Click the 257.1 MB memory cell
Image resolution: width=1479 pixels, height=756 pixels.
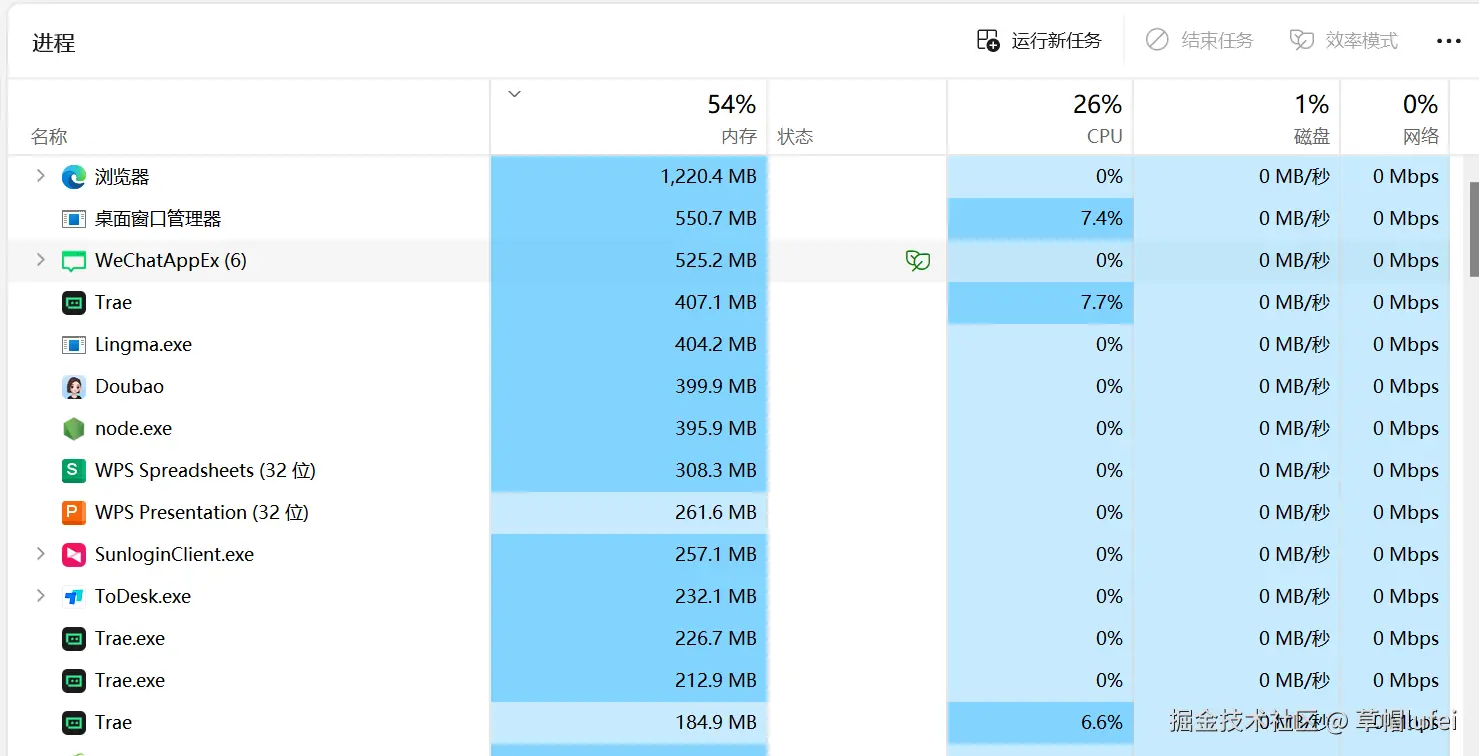(629, 555)
